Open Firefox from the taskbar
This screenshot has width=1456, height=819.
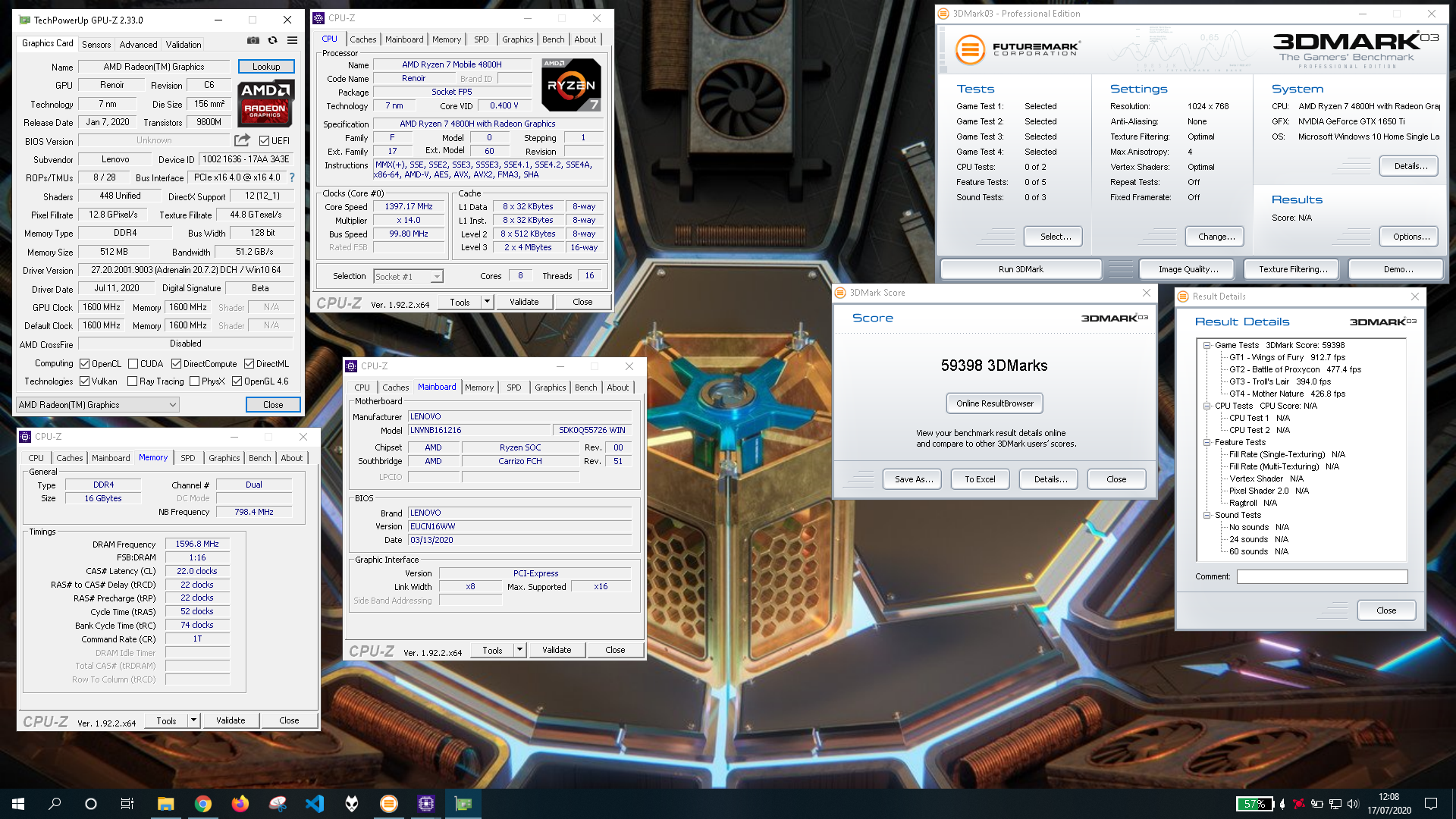240,804
